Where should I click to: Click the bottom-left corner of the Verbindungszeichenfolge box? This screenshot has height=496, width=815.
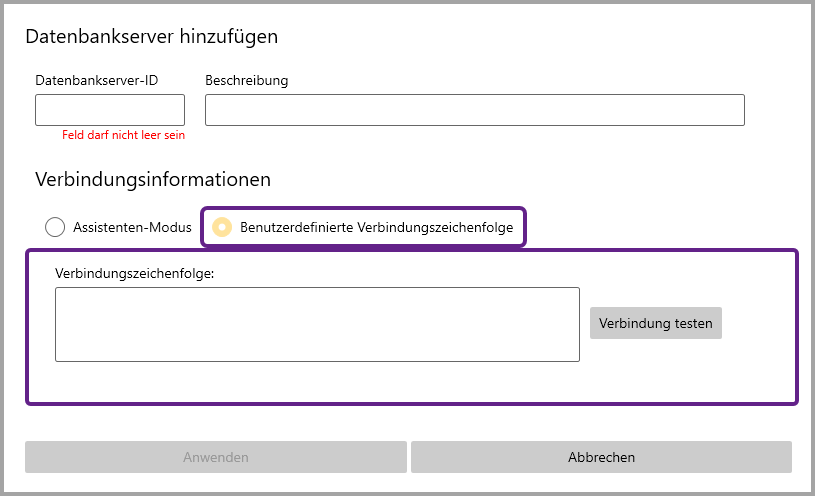(62, 354)
